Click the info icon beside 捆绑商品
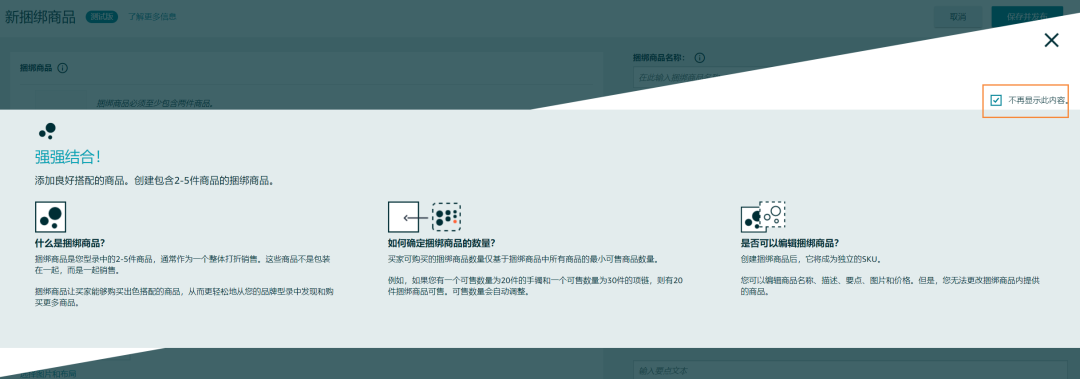The image size is (1080, 379). click(63, 68)
